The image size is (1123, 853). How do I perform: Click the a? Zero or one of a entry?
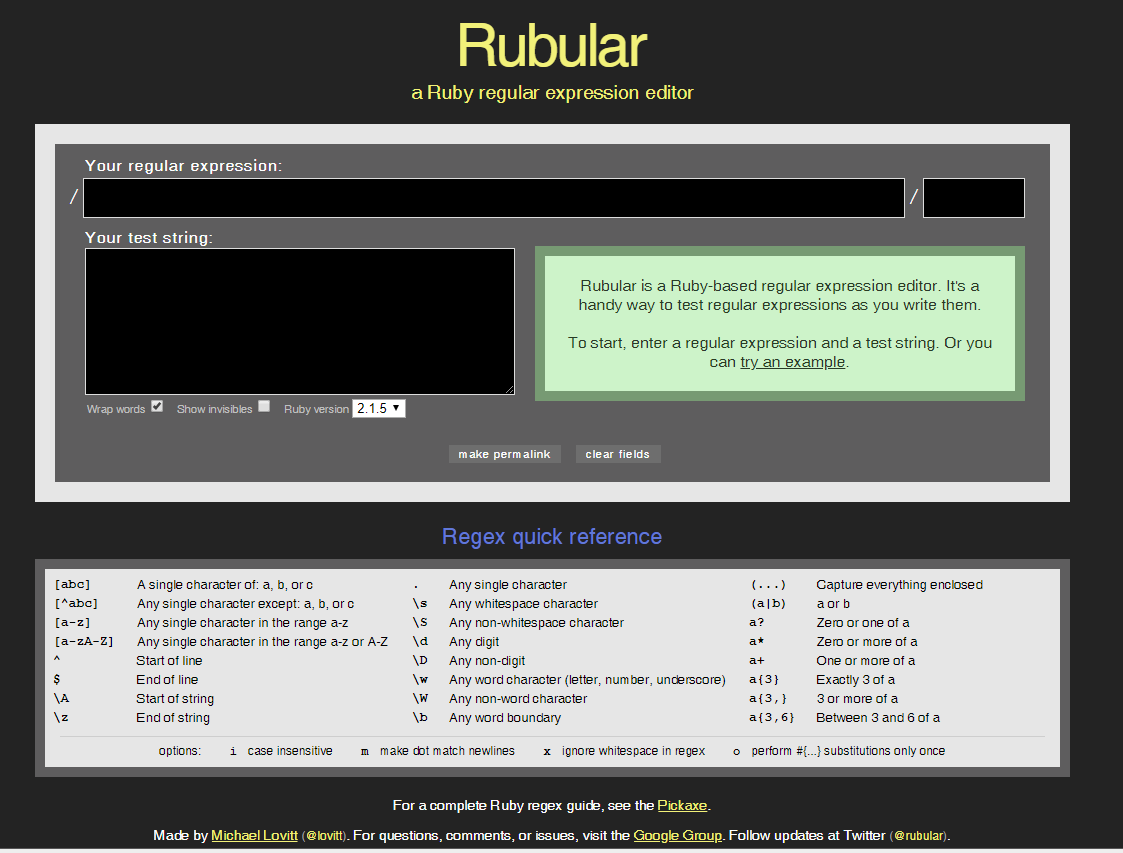(829, 622)
